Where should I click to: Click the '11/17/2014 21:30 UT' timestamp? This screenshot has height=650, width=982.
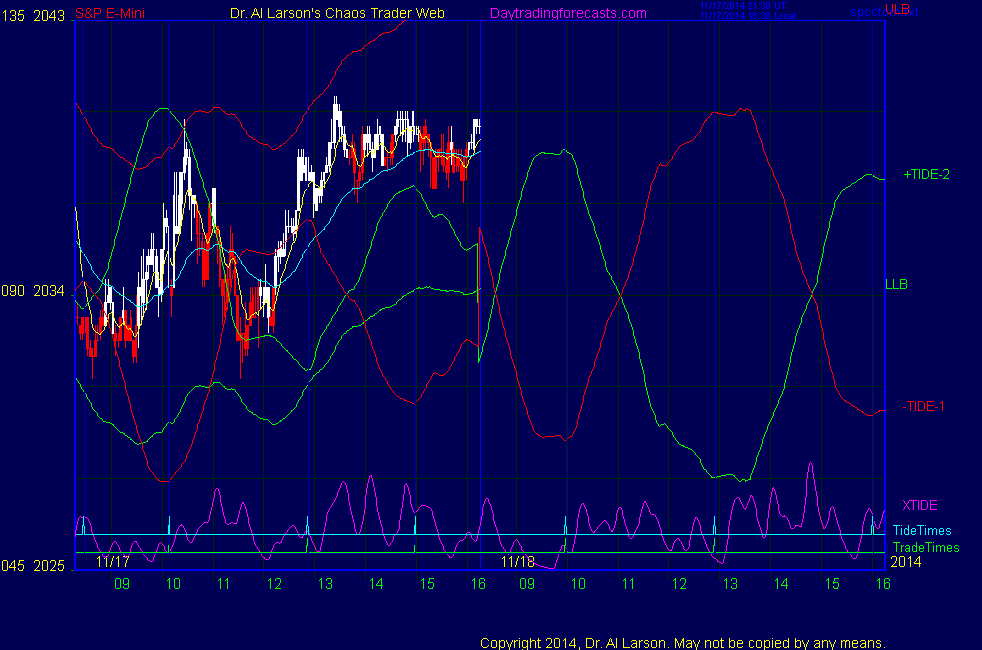point(743,6)
